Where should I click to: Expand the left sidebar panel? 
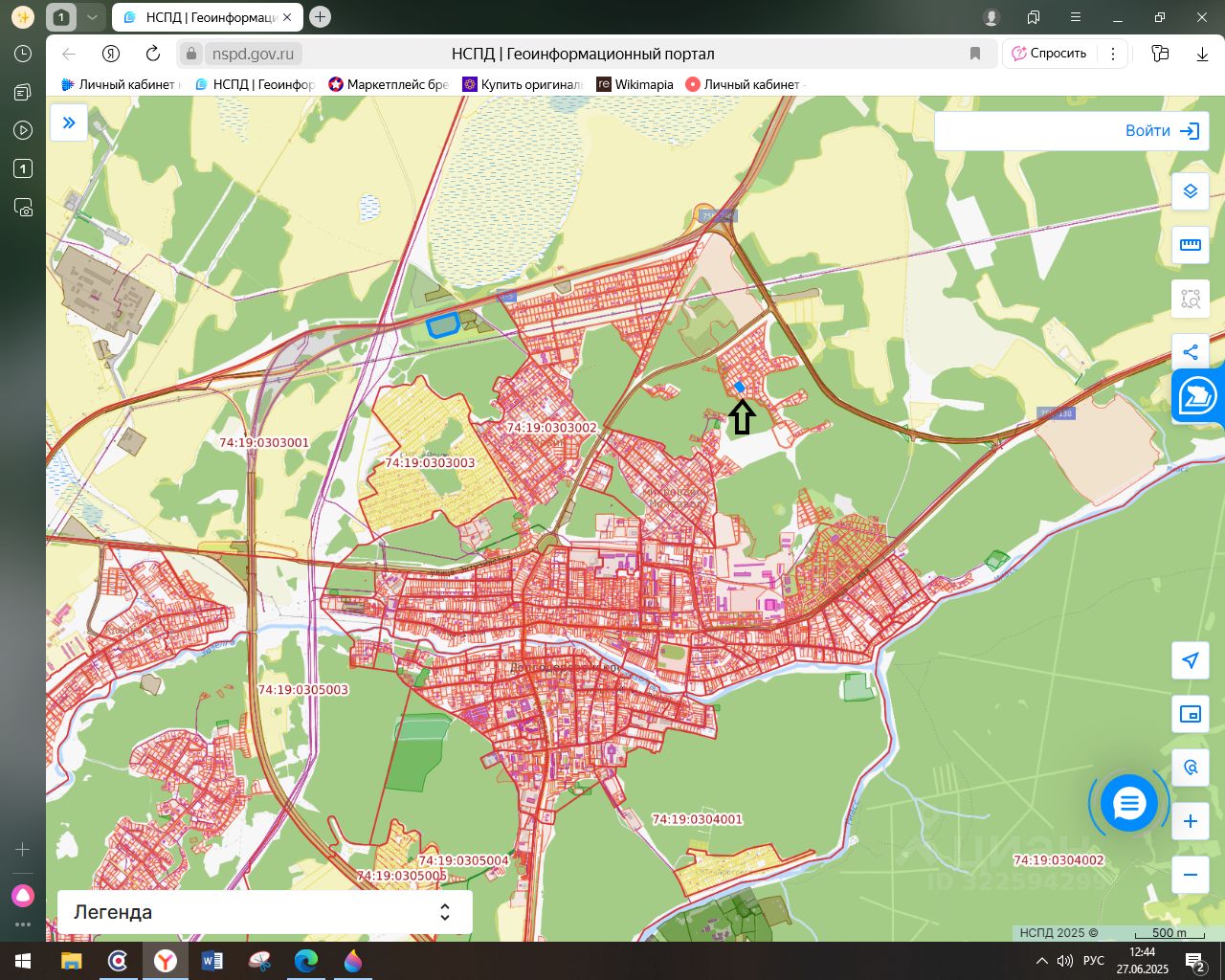click(69, 122)
